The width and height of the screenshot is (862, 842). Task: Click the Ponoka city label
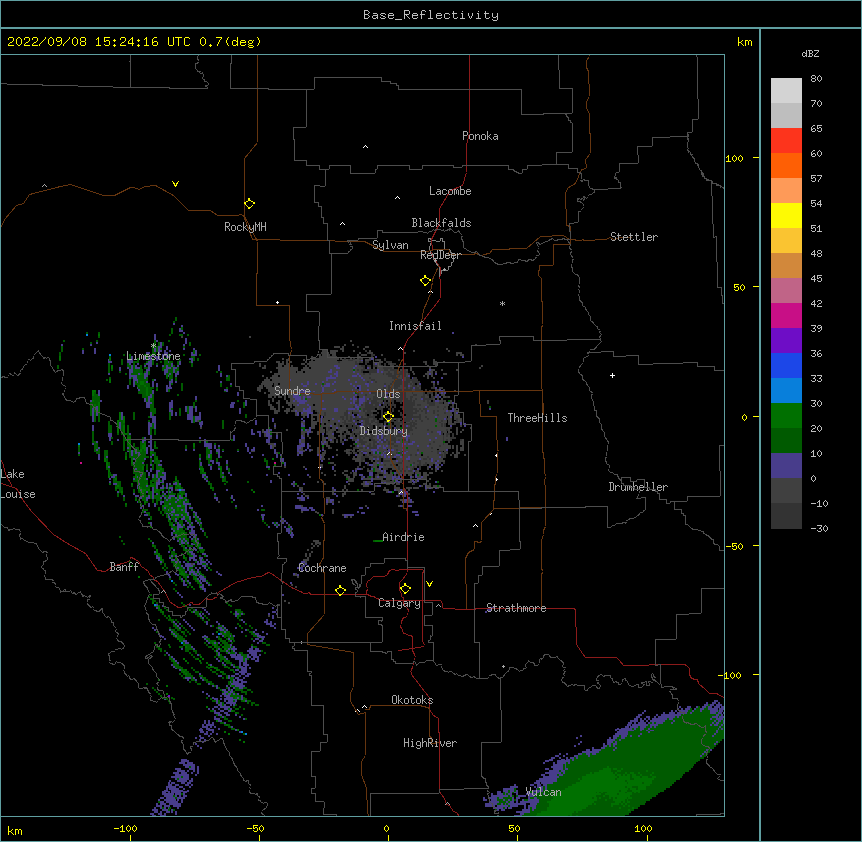point(480,136)
